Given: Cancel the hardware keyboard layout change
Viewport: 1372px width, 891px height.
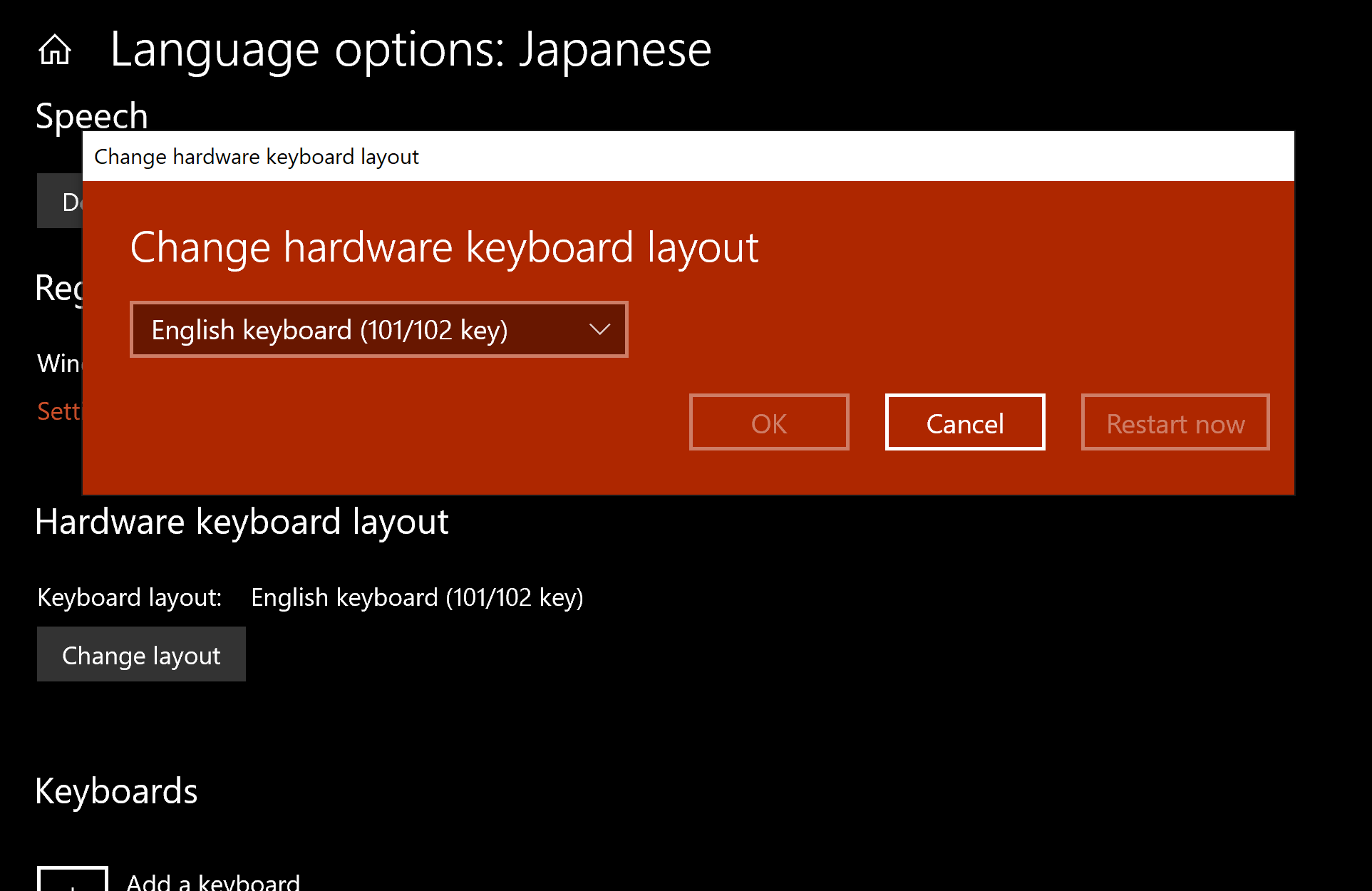Looking at the screenshot, I should 964,423.
